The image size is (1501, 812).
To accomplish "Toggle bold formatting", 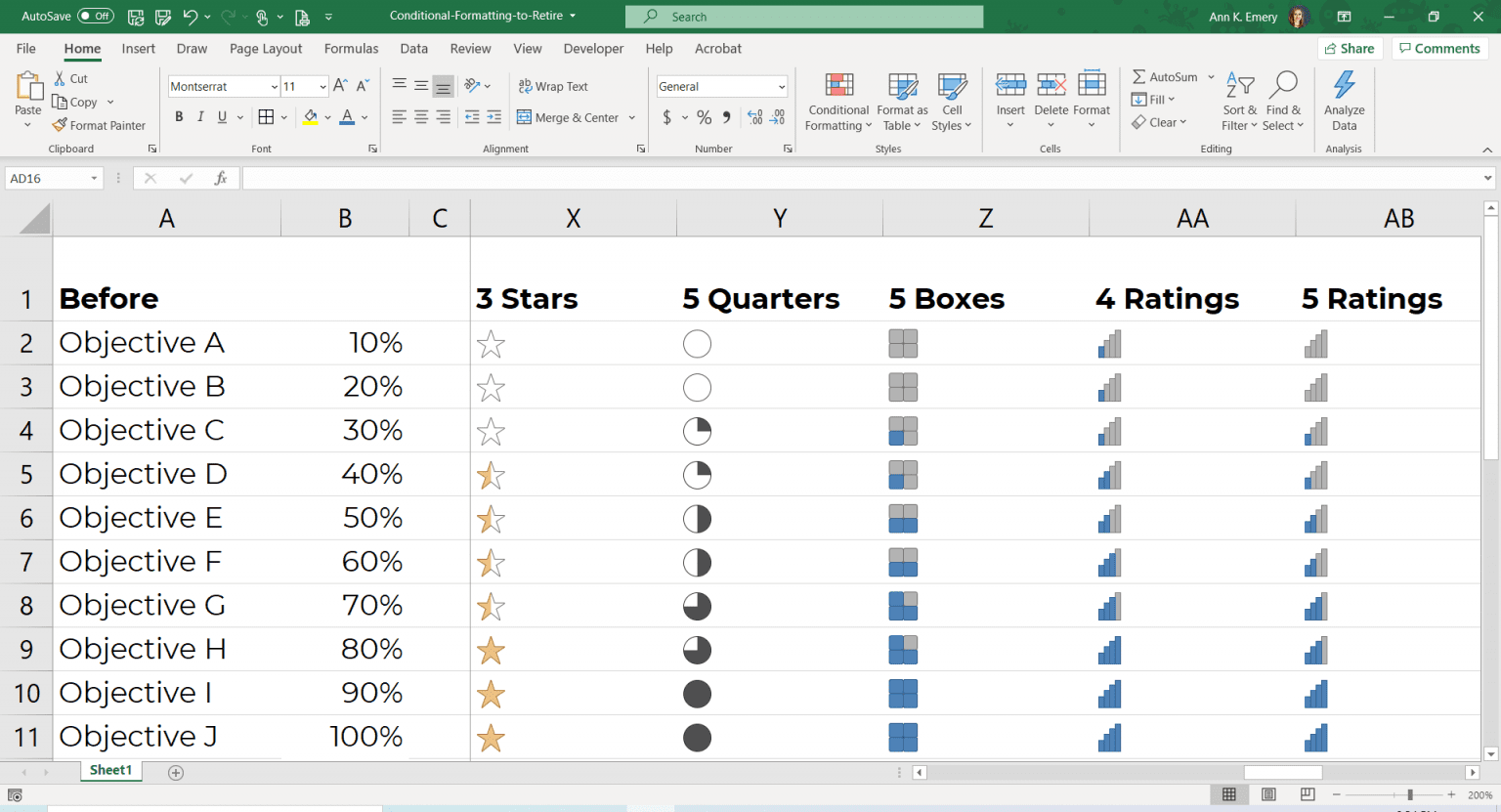I will pos(179,116).
